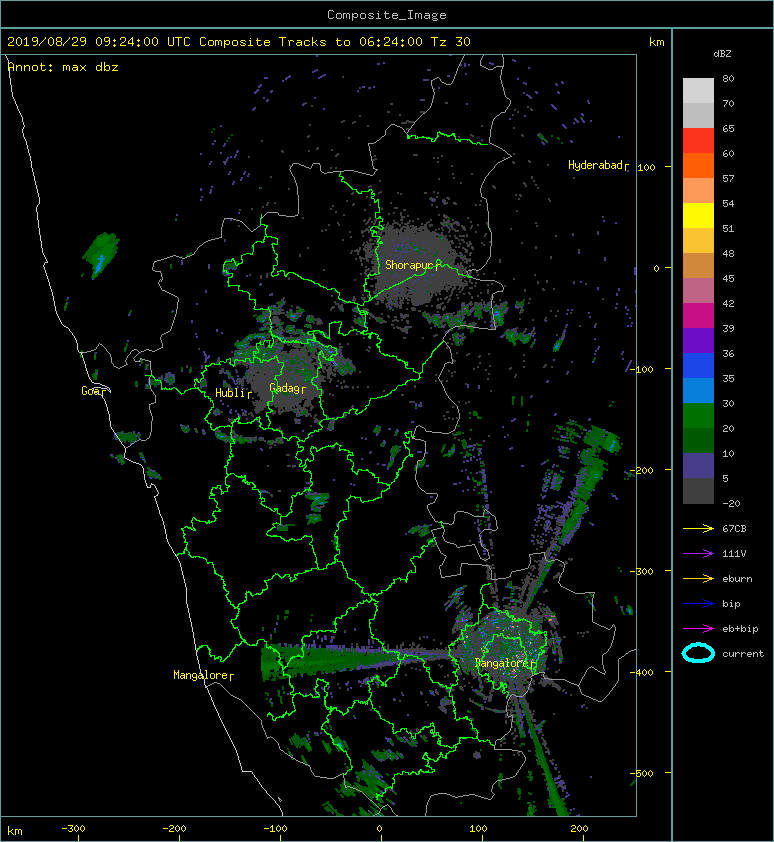Select the dark green swatch between 20 and 10

698,440
